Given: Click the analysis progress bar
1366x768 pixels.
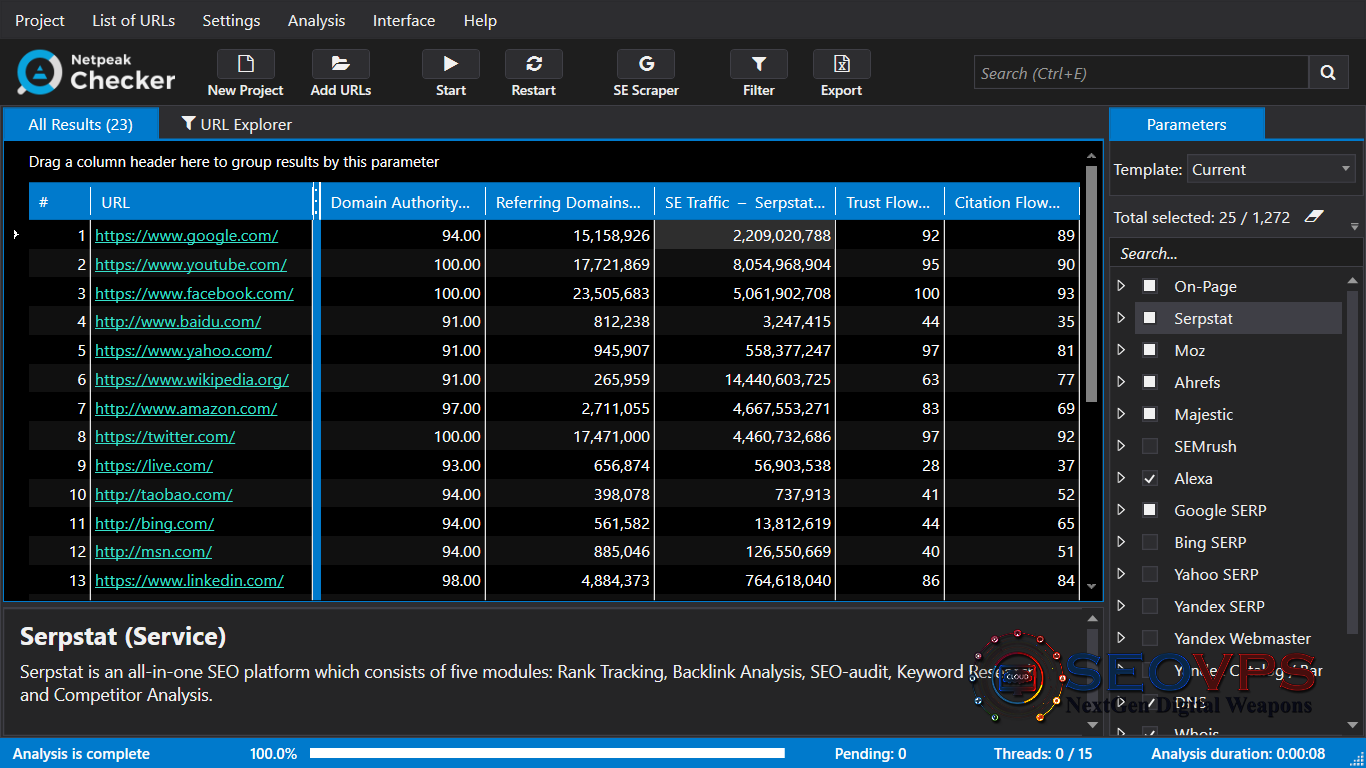Looking at the screenshot, I should coord(547,754).
